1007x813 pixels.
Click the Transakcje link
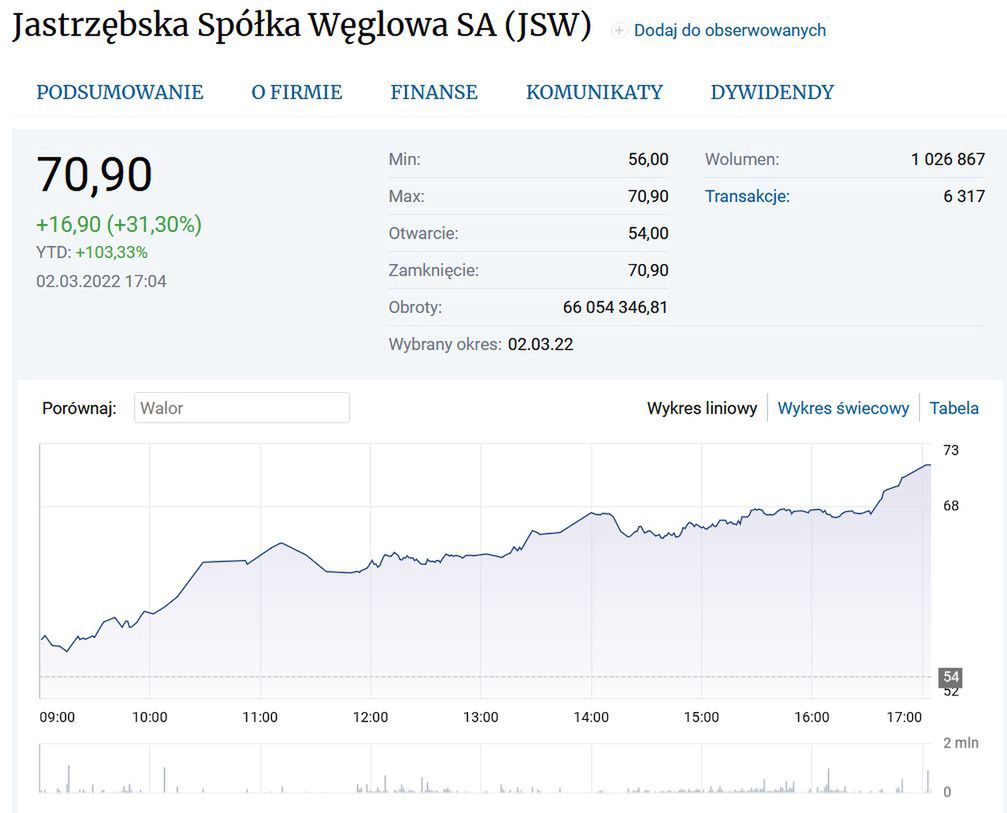(747, 196)
